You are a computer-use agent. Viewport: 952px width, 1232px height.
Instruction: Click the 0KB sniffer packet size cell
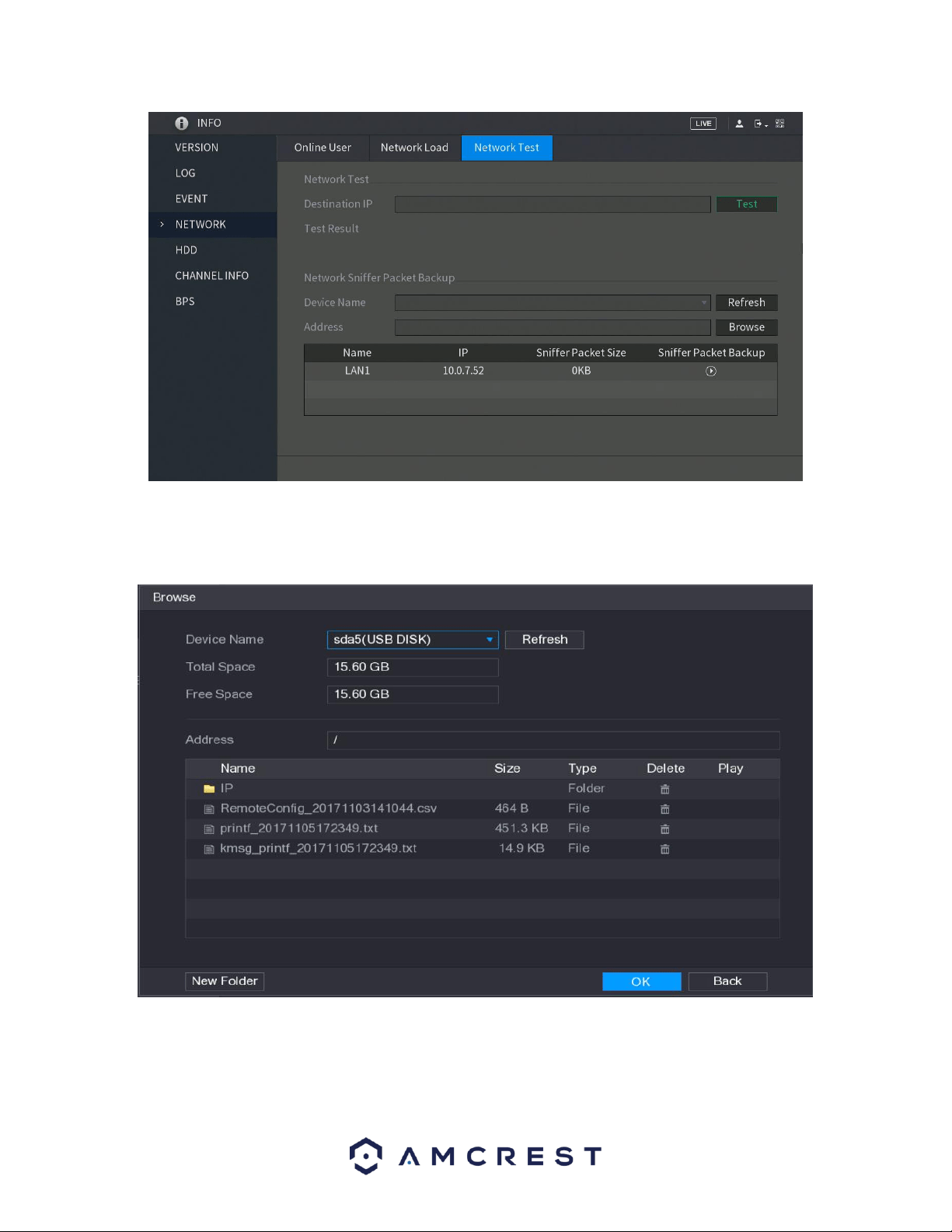(581, 371)
